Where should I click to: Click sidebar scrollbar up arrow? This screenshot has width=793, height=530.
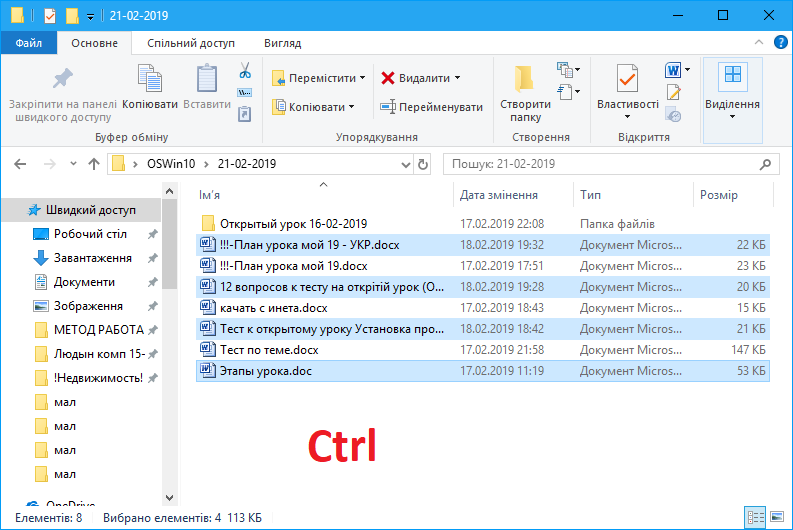169,191
